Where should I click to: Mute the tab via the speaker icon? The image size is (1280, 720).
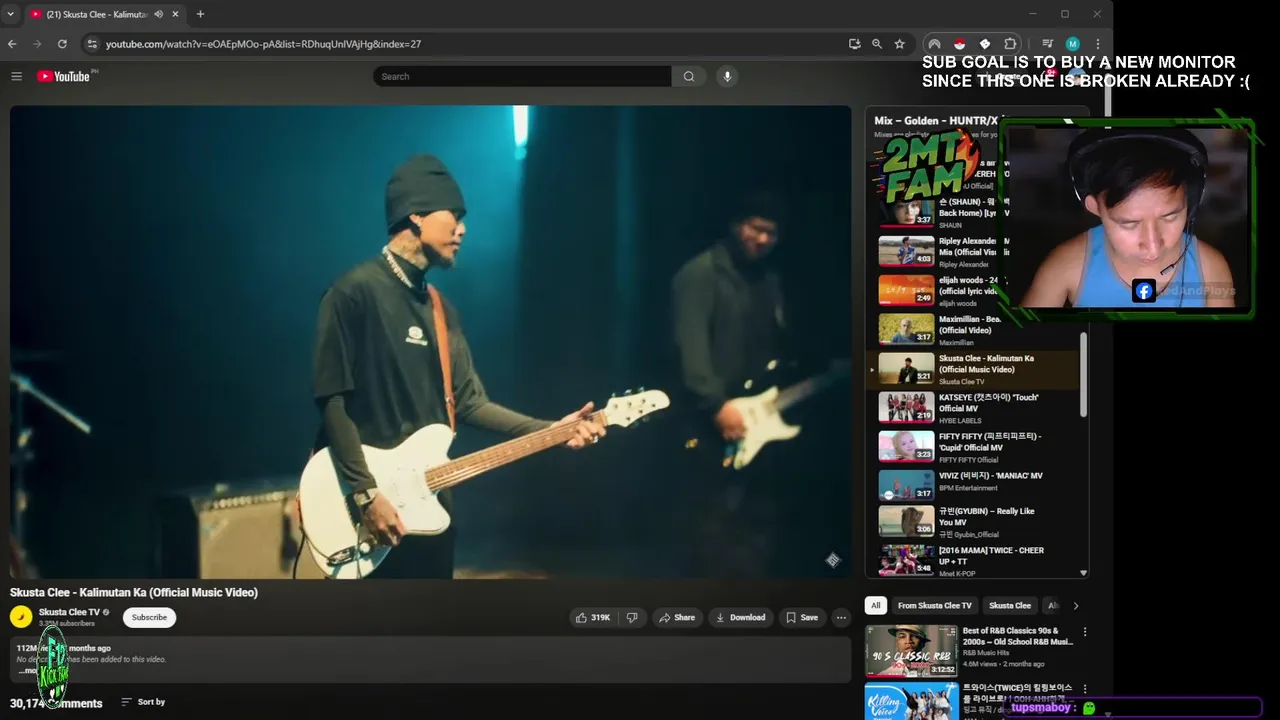(158, 14)
